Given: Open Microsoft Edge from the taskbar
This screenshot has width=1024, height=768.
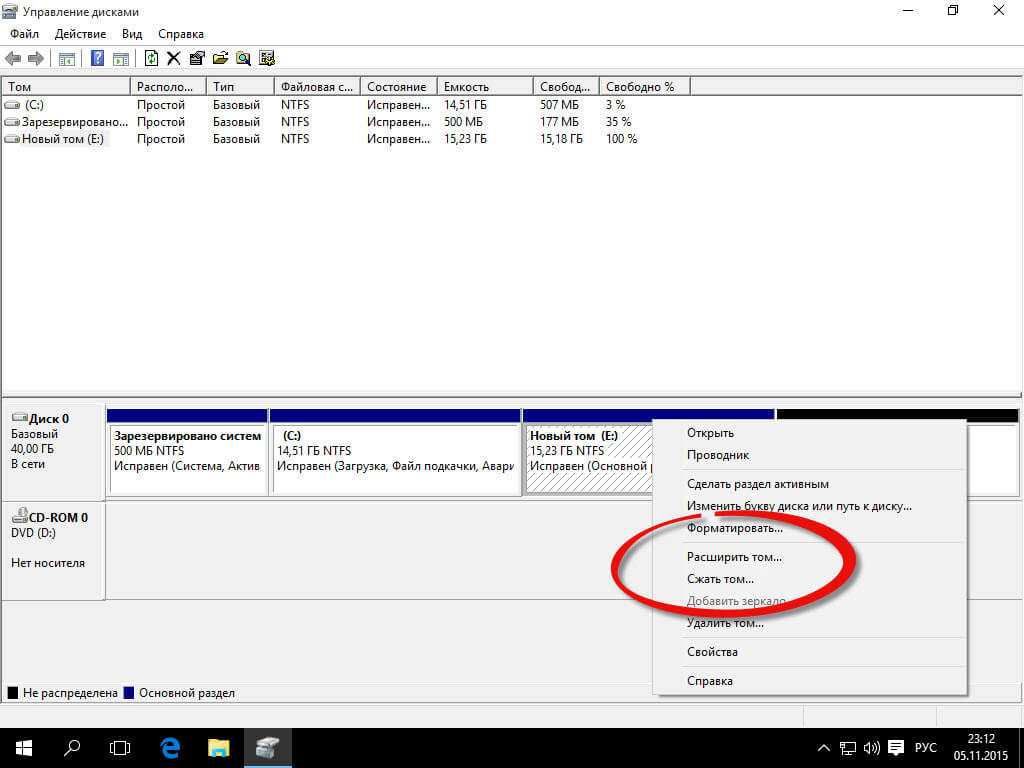Looking at the screenshot, I should tap(171, 747).
